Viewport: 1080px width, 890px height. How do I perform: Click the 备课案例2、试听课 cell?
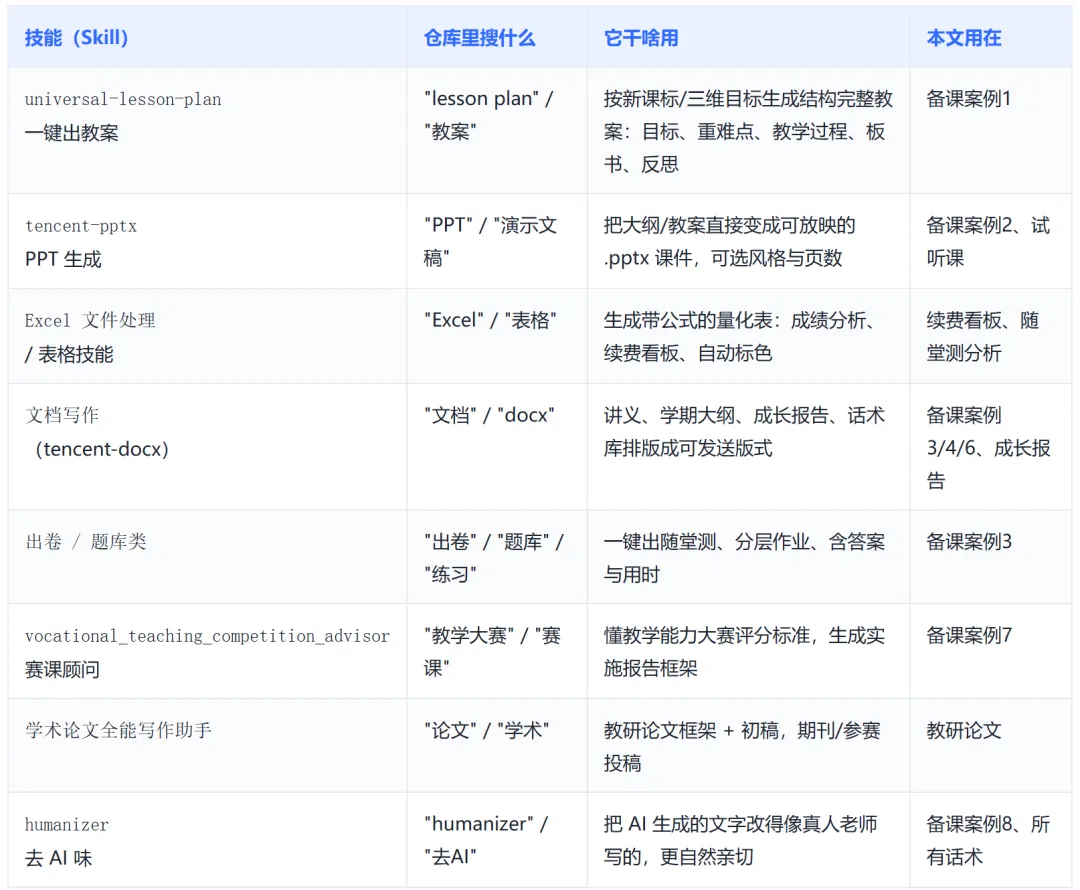point(988,241)
